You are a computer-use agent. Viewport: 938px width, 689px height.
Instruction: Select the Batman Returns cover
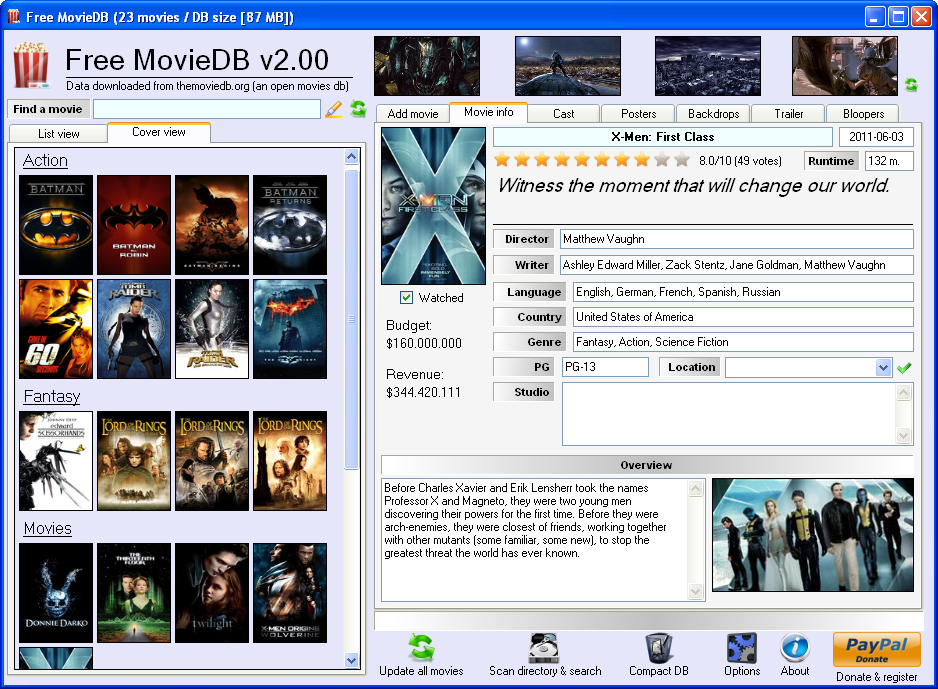coord(290,225)
